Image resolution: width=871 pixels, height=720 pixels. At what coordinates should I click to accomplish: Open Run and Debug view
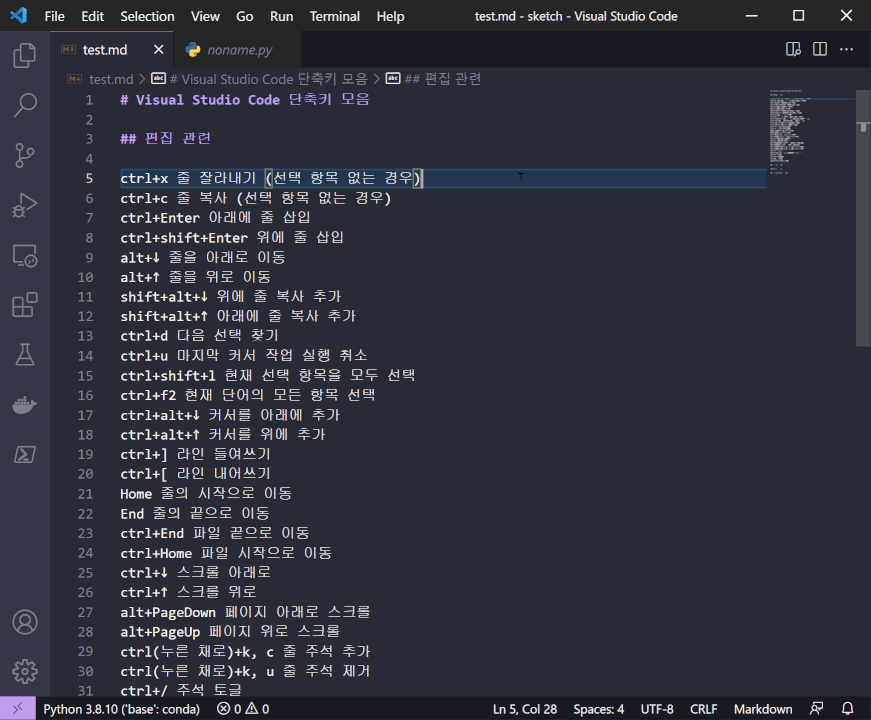[24, 205]
